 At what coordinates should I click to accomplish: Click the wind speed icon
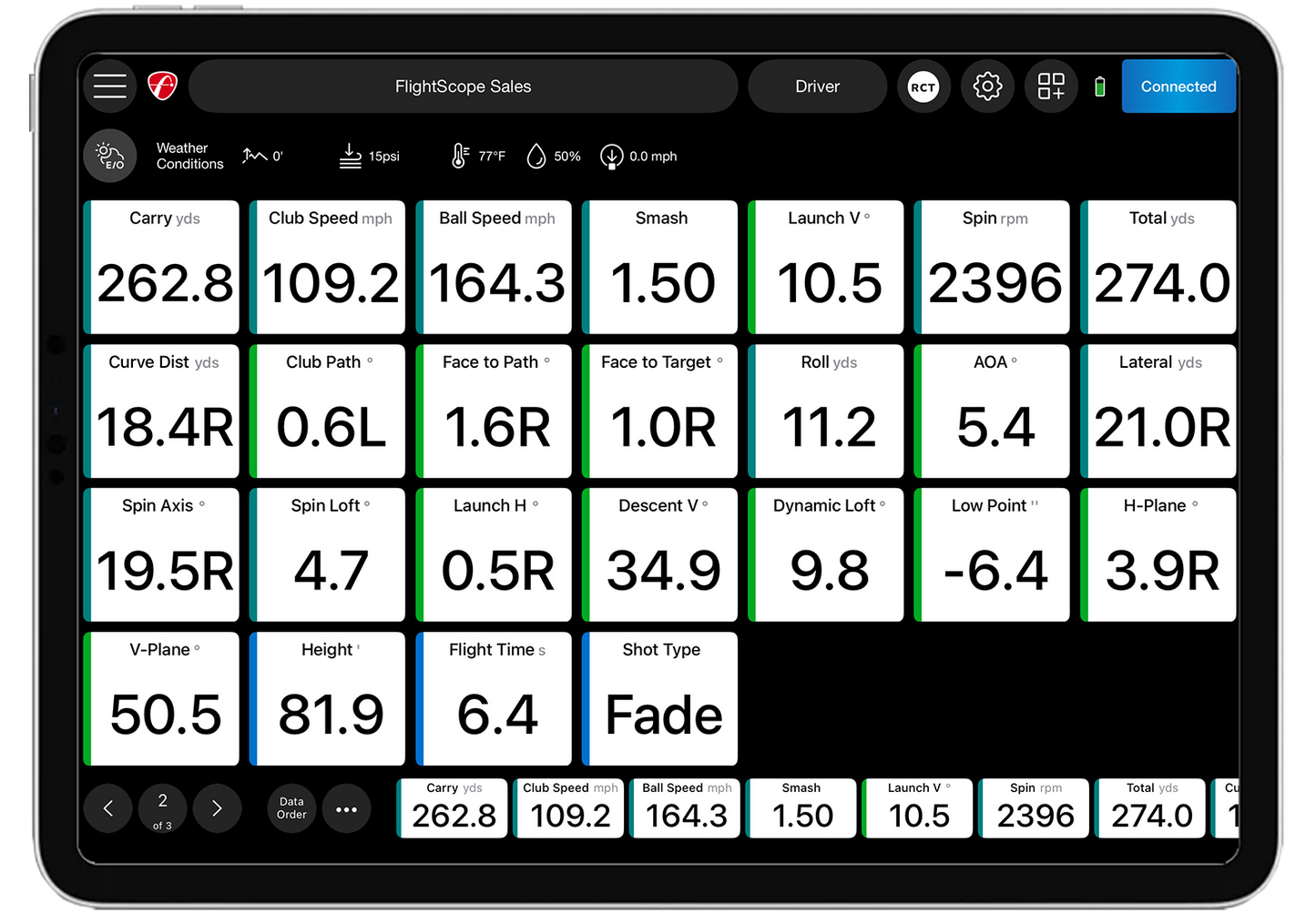611,157
